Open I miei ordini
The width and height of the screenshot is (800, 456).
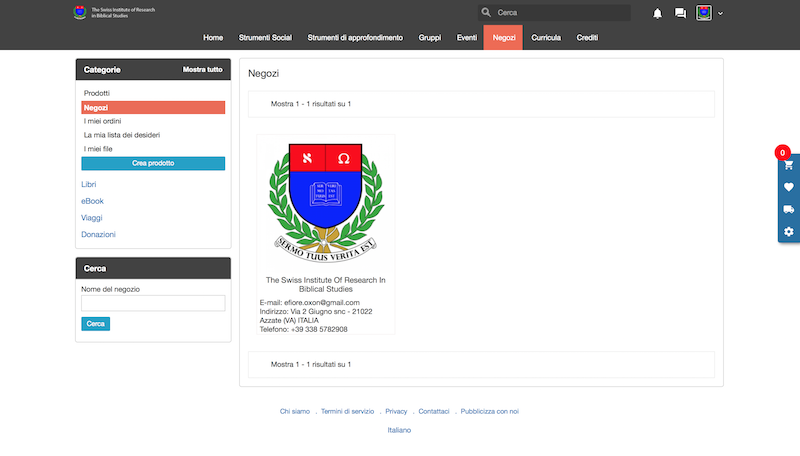103,121
